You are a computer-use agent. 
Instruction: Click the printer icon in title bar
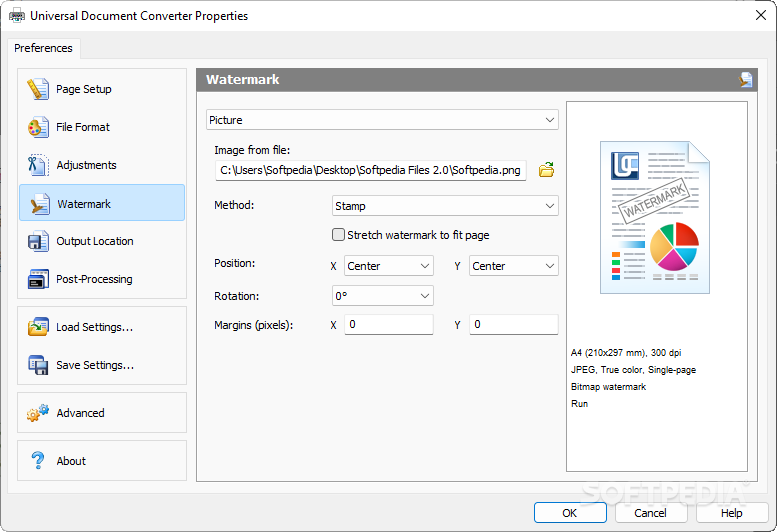pyautogui.click(x=17, y=15)
